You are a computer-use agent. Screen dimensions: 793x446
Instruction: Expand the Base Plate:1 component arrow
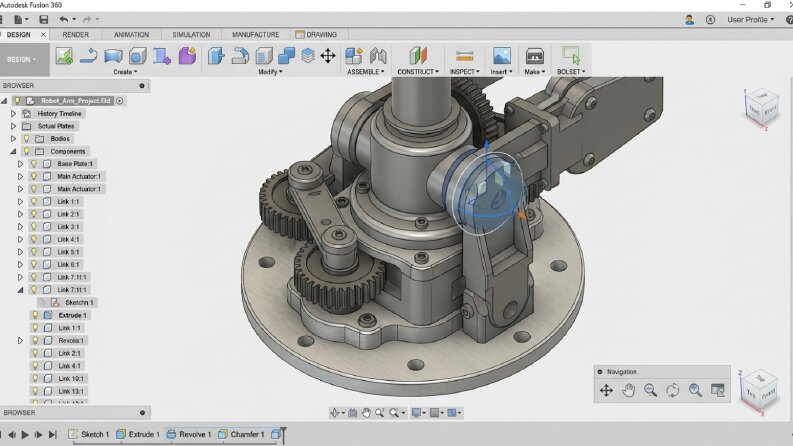click(20, 163)
